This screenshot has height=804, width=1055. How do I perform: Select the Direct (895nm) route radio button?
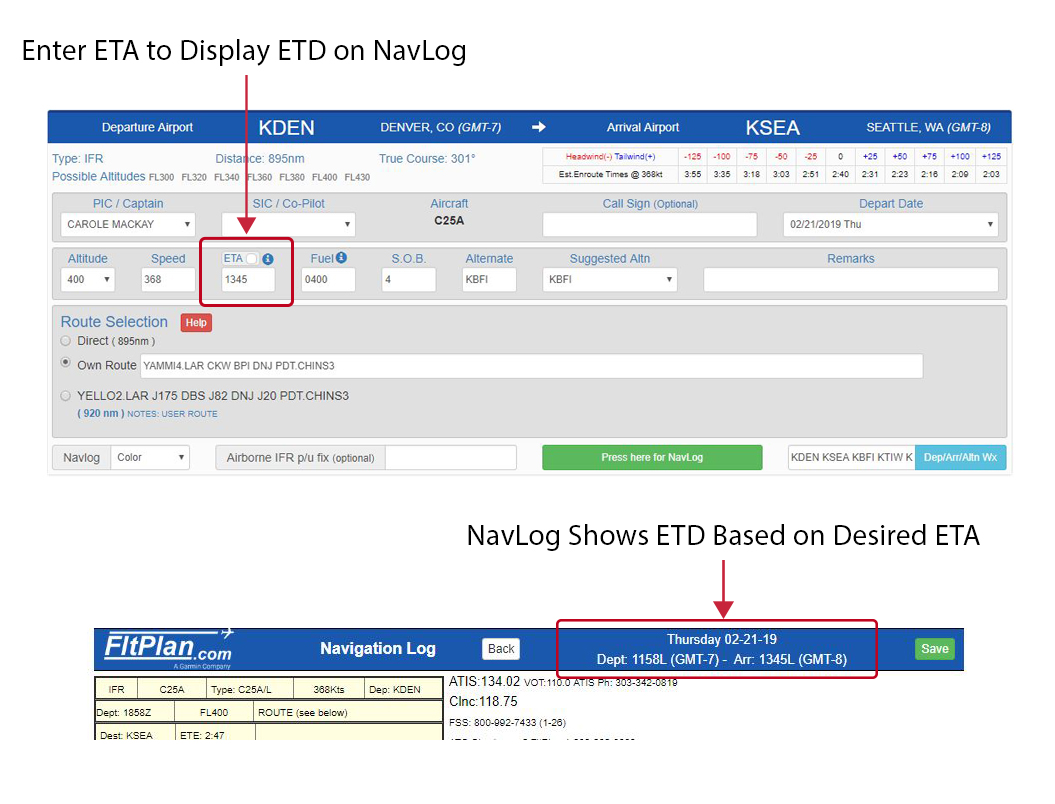[x=65, y=341]
